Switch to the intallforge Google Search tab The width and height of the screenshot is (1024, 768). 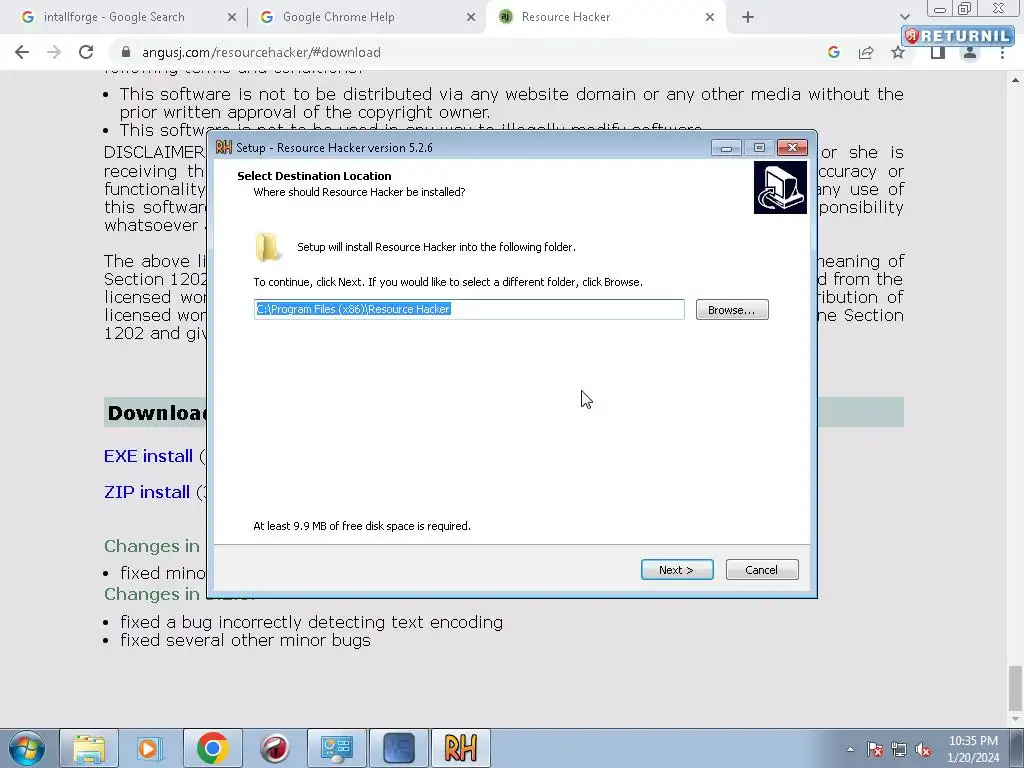pyautogui.click(x=114, y=17)
